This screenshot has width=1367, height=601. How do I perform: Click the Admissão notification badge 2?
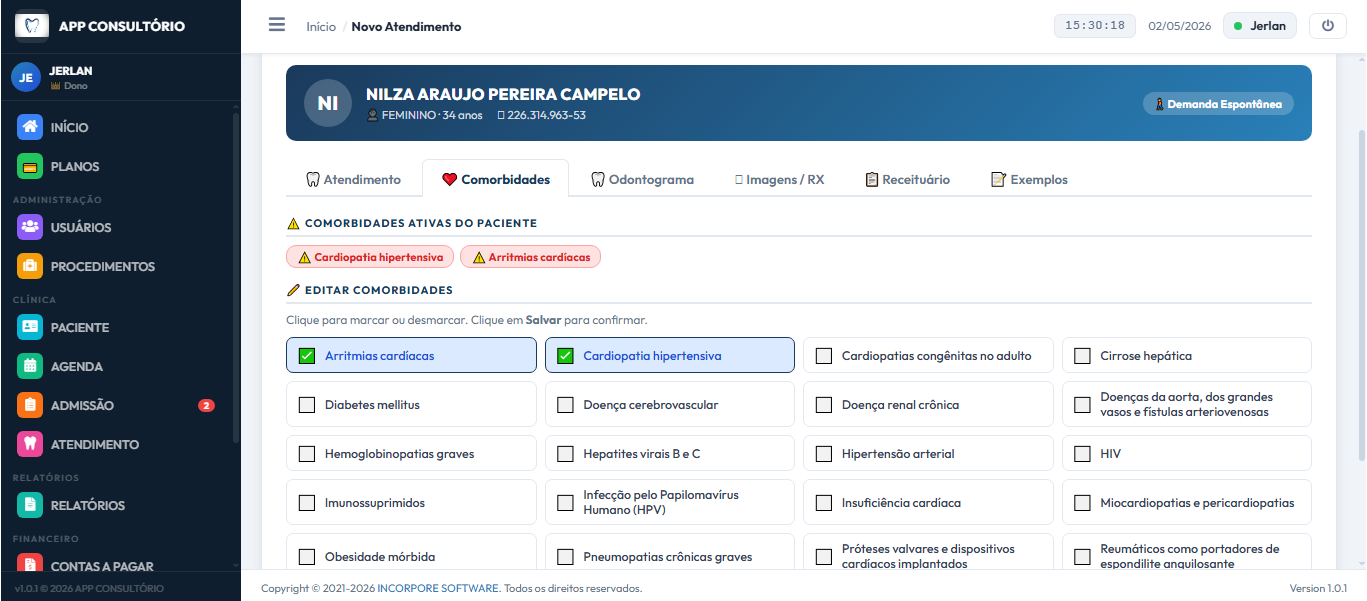pos(206,405)
